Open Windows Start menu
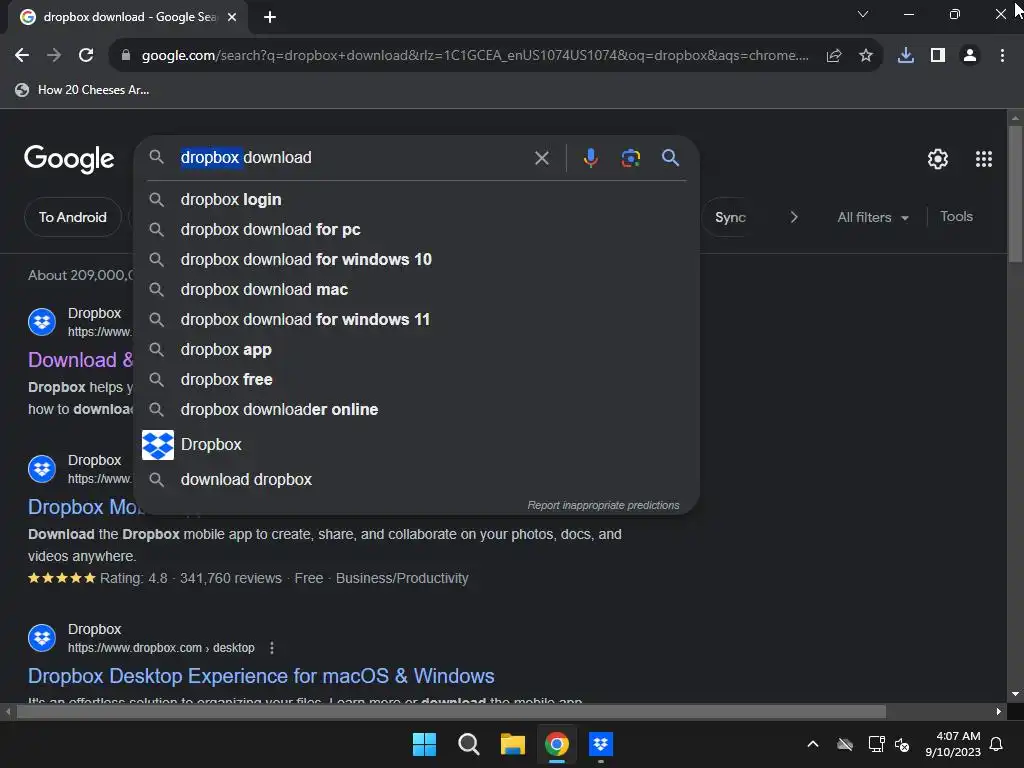The height and width of the screenshot is (768, 1024). tap(424, 744)
